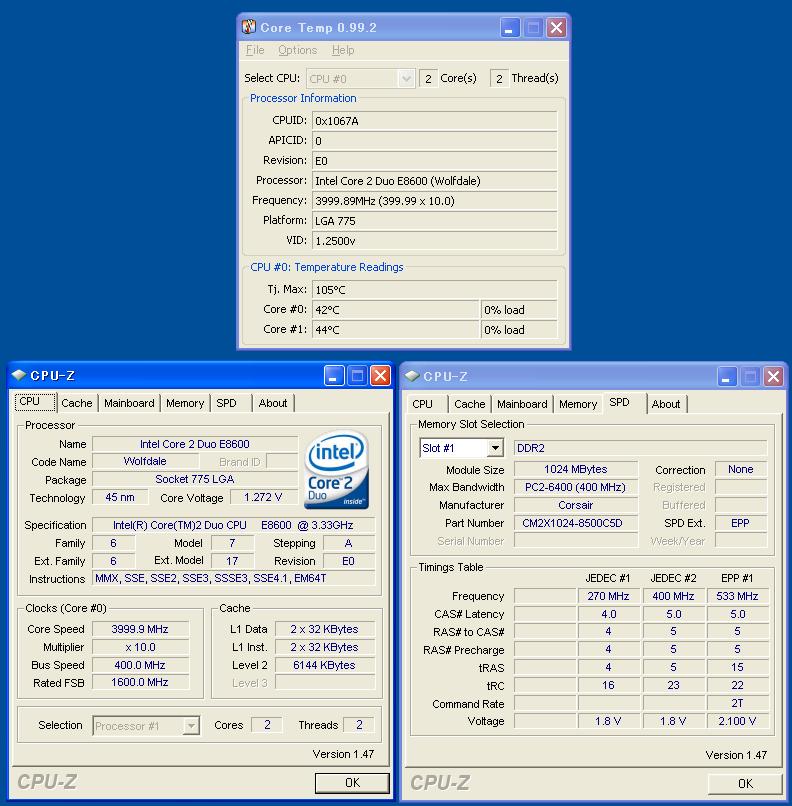Viewport: 792px width, 806px height.
Task: Switch to Cache tab in right CPU-Z window
Action: pyautogui.click(x=470, y=404)
